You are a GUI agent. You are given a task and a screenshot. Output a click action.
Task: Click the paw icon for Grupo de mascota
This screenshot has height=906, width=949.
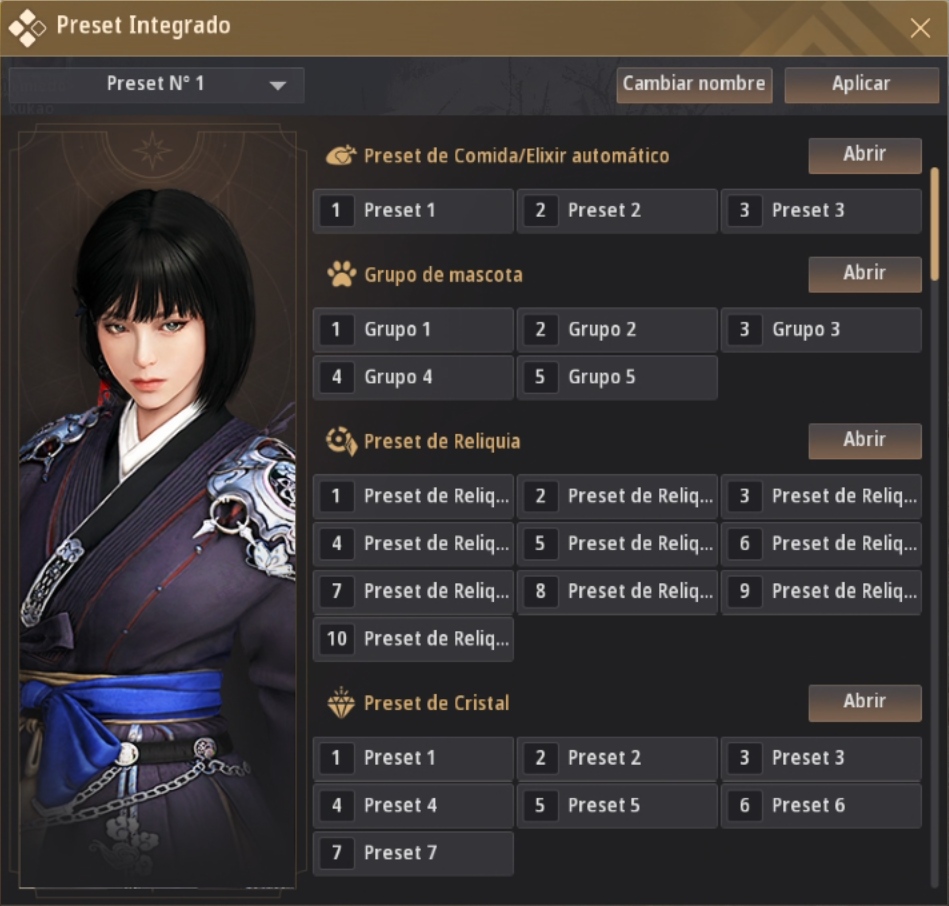click(x=341, y=274)
